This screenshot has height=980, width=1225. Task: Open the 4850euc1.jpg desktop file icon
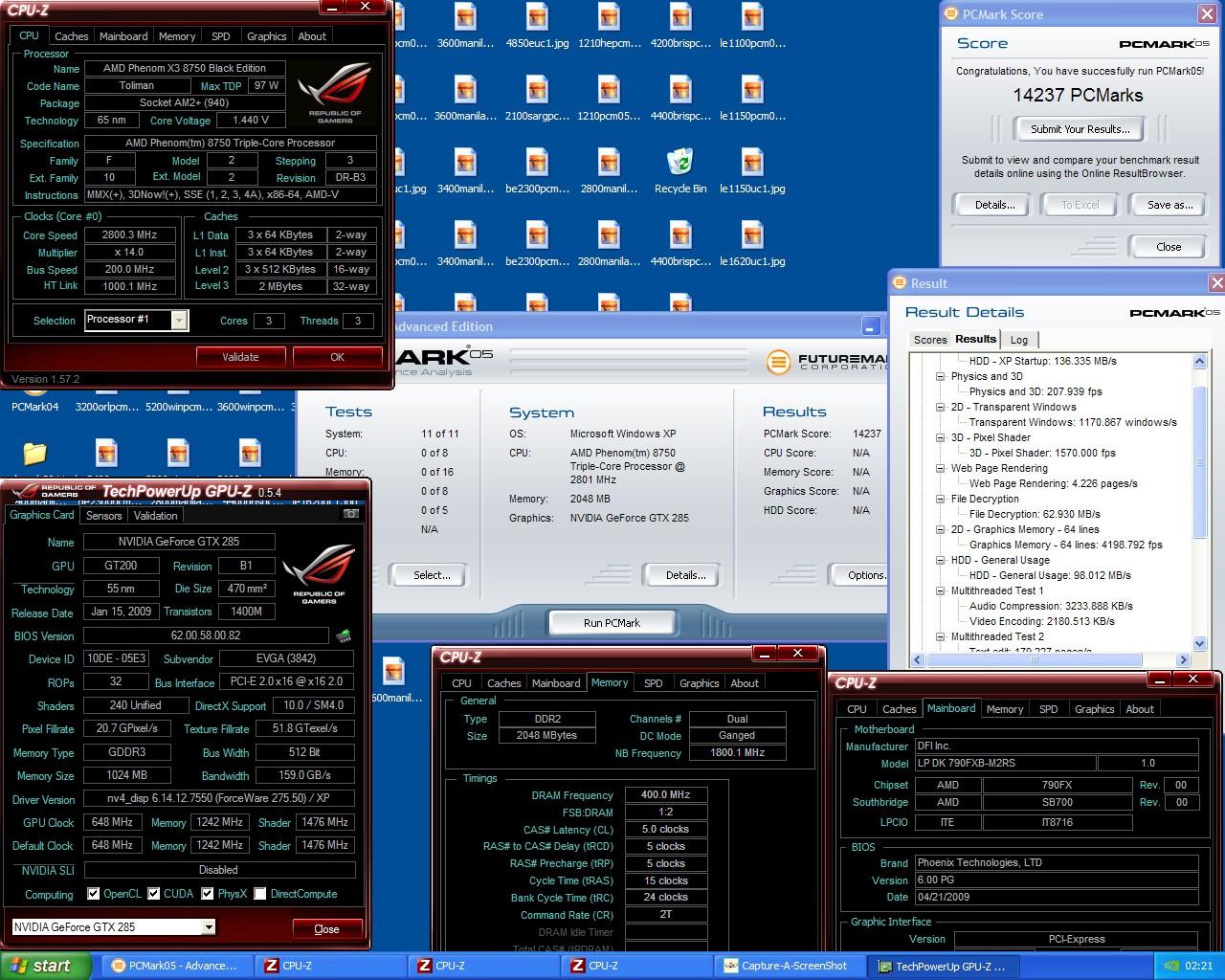pos(537,25)
